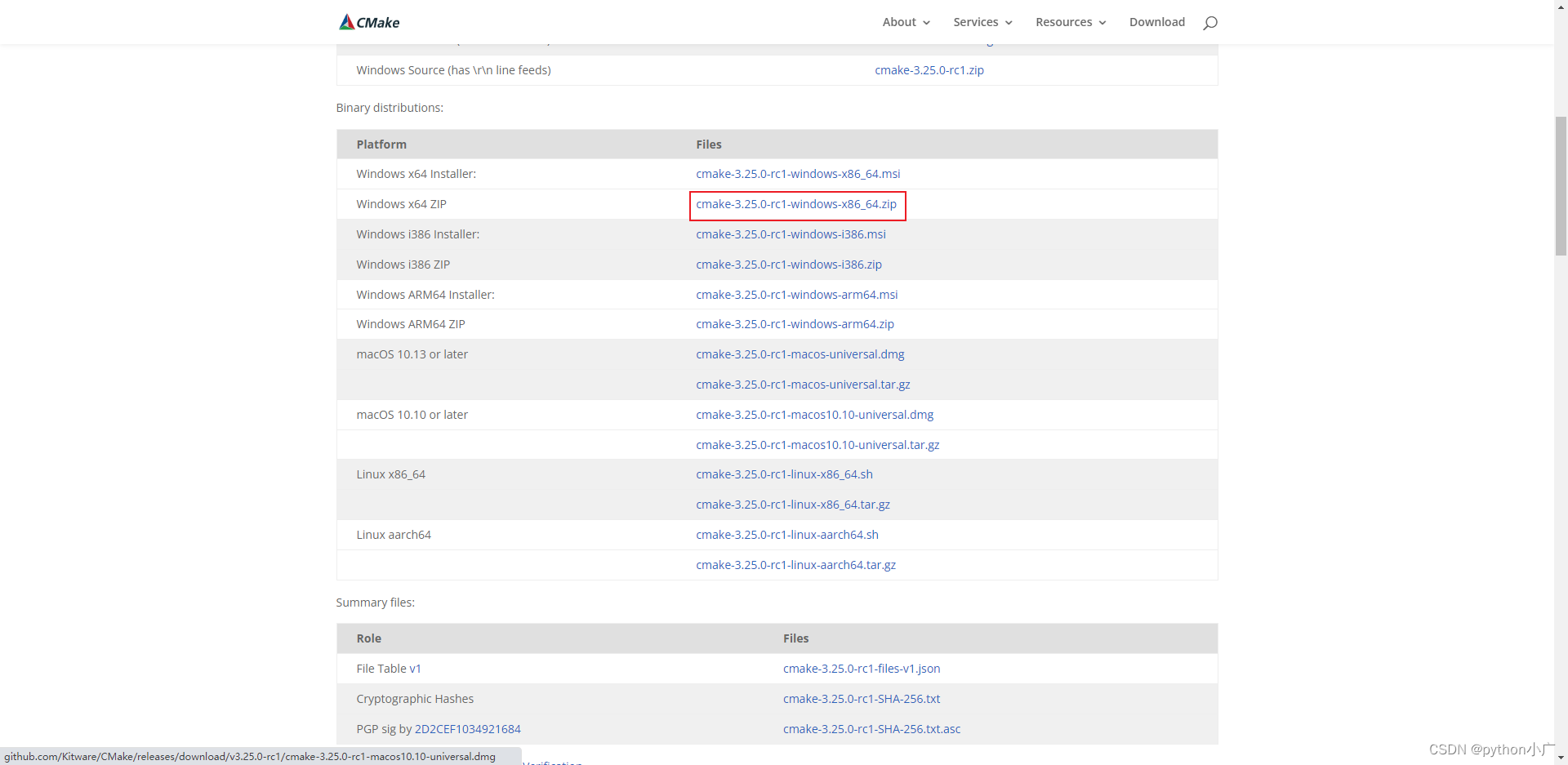Viewport: 1568px width, 765px height.
Task: Download cmake-3.25.0-rc1-windows-i386.zip
Action: pos(789,265)
